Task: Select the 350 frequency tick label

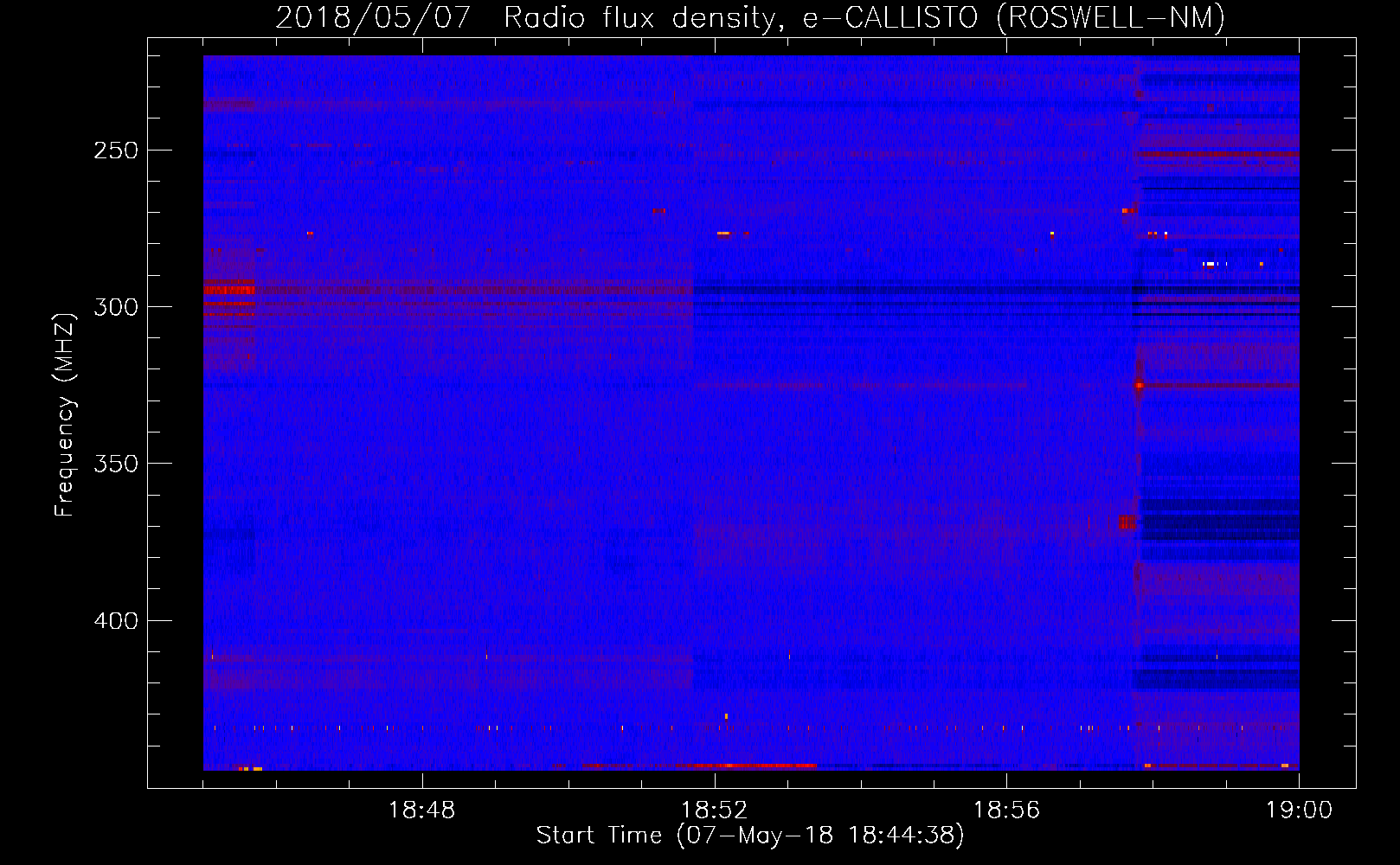Action: 116,464
